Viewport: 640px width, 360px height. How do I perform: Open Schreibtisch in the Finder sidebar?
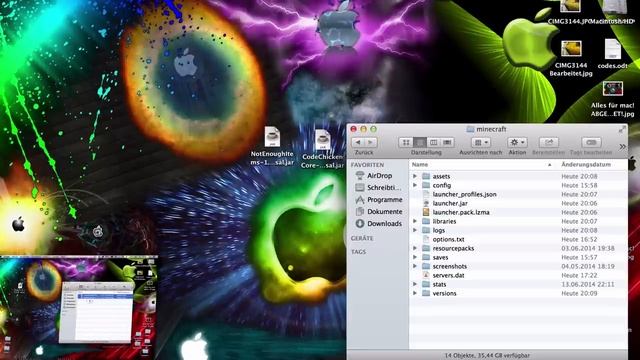tap(378, 188)
